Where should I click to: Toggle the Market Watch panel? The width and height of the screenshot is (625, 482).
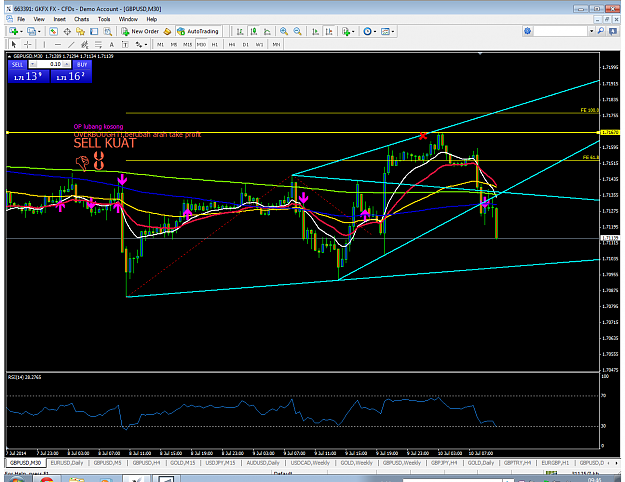(53, 31)
